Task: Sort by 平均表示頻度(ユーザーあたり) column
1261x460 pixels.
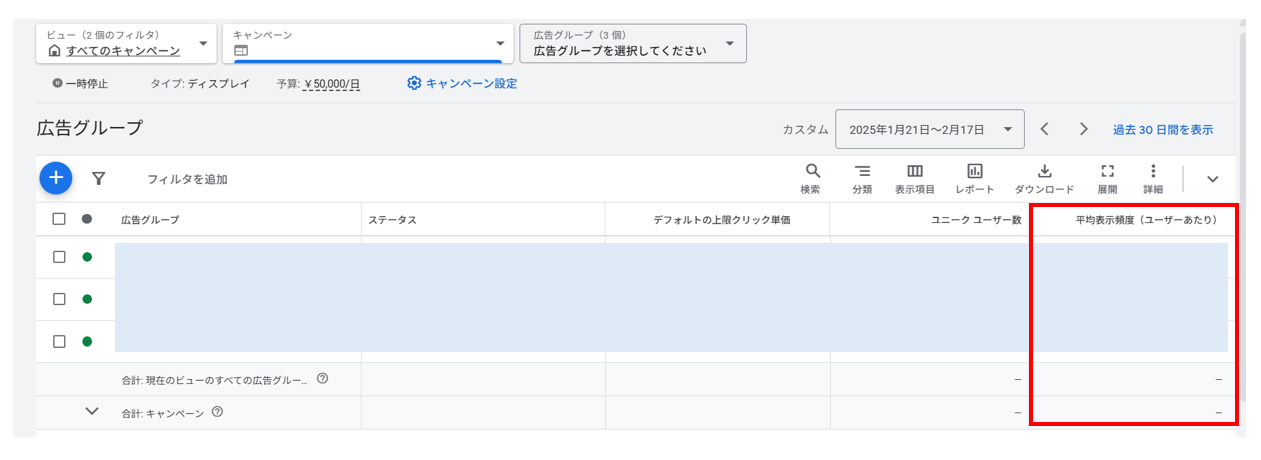Action: [1146, 219]
